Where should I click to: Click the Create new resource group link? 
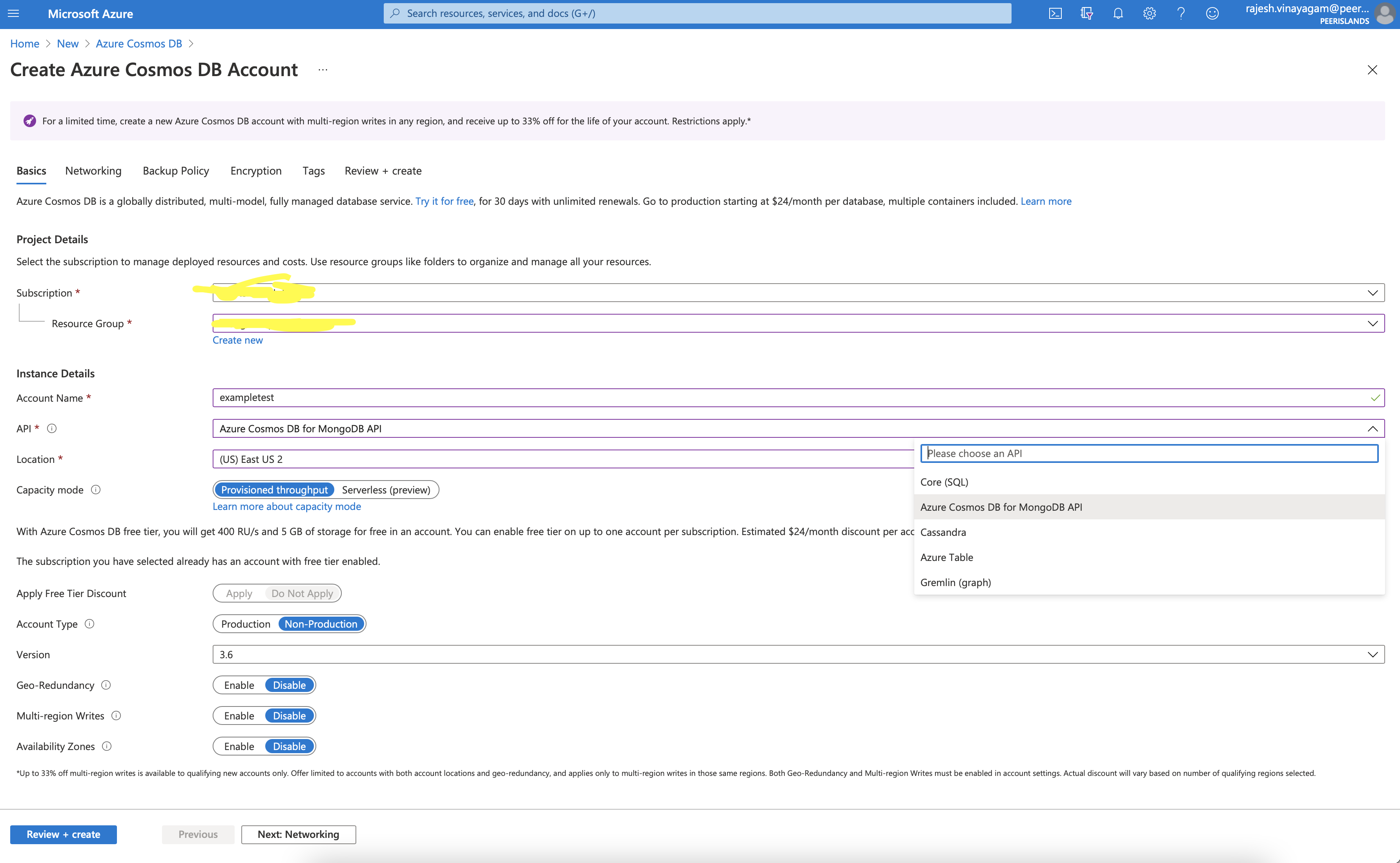(x=237, y=340)
